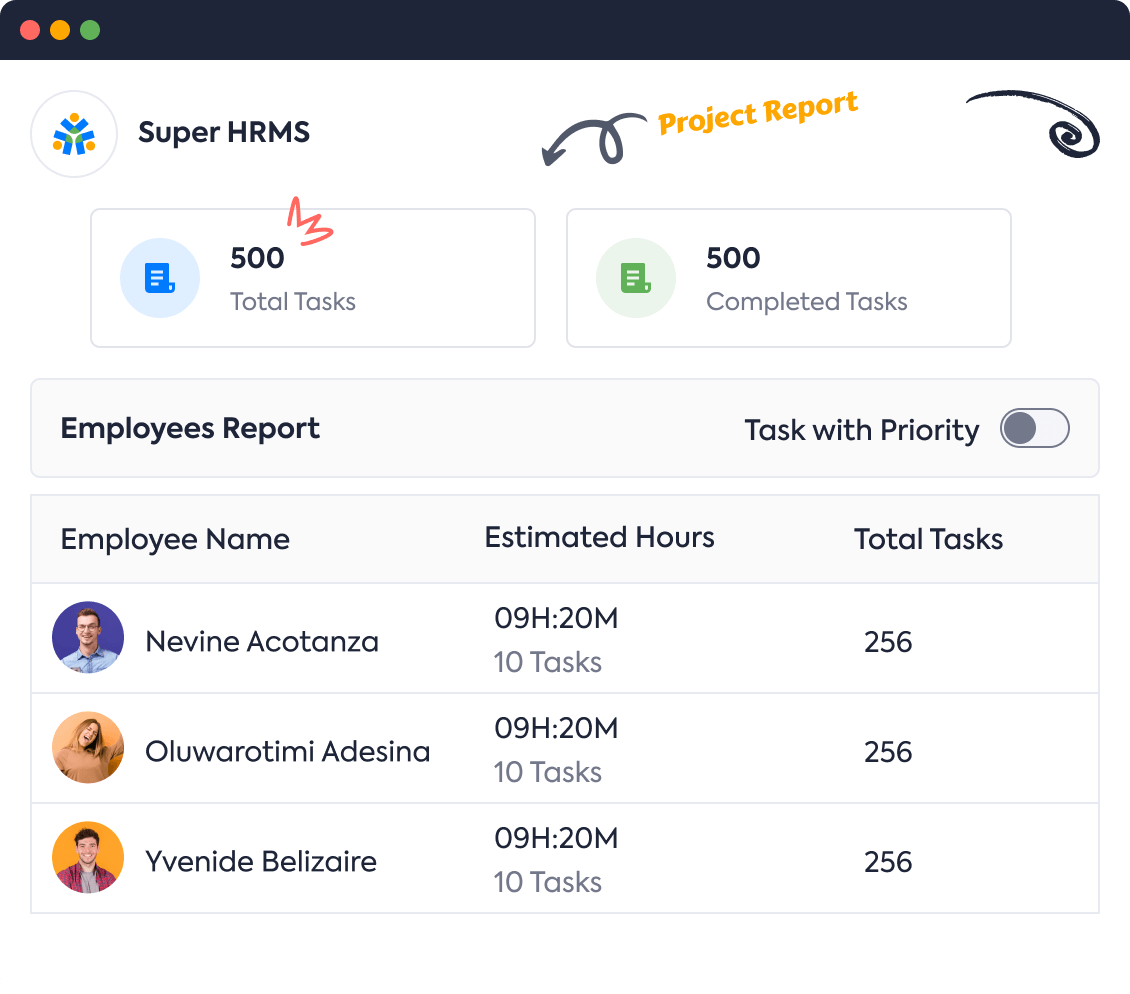
Task: Open Yvenide Belizaire's profile avatar
Action: click(x=88, y=857)
